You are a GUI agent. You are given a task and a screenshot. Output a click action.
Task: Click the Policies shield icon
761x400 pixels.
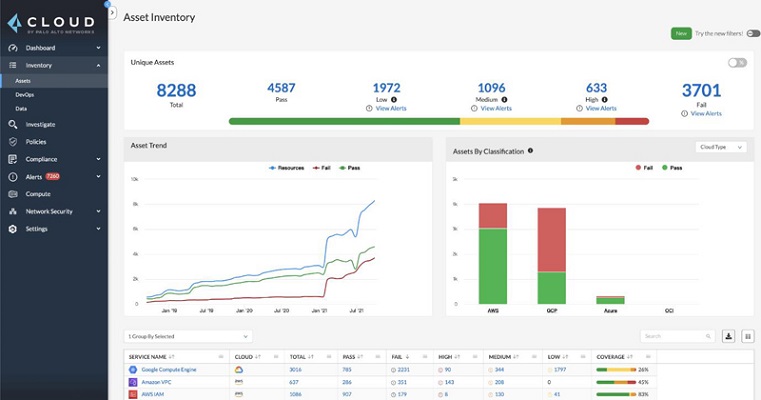click(x=13, y=142)
